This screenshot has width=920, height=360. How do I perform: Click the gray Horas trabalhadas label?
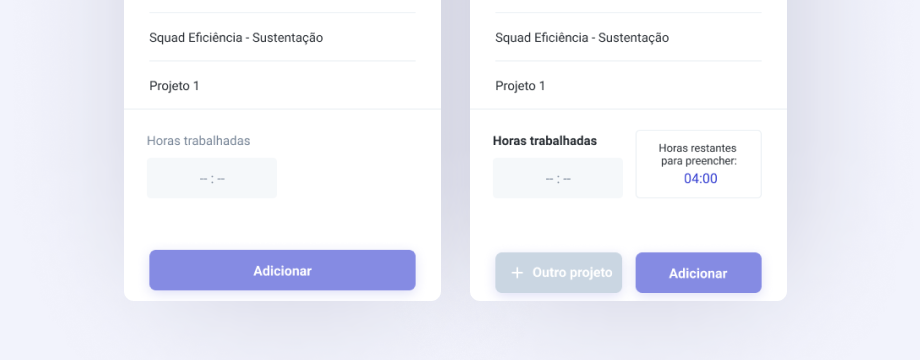(198, 141)
